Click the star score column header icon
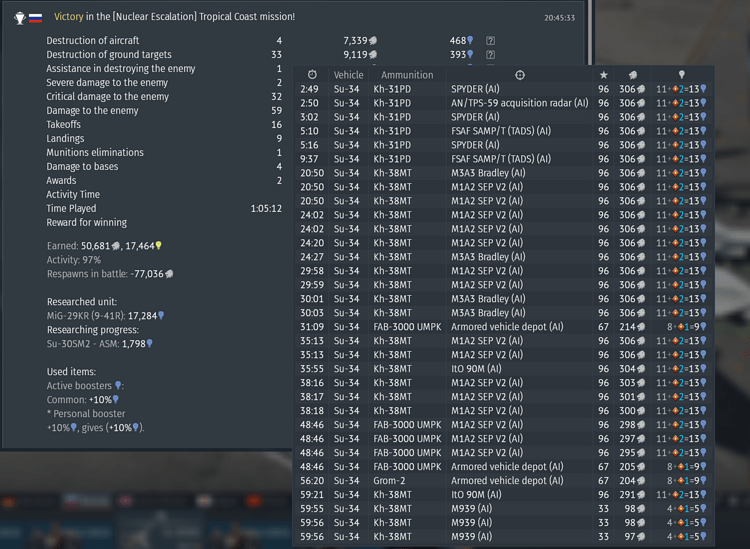The height and width of the screenshot is (549, 750). (x=604, y=75)
